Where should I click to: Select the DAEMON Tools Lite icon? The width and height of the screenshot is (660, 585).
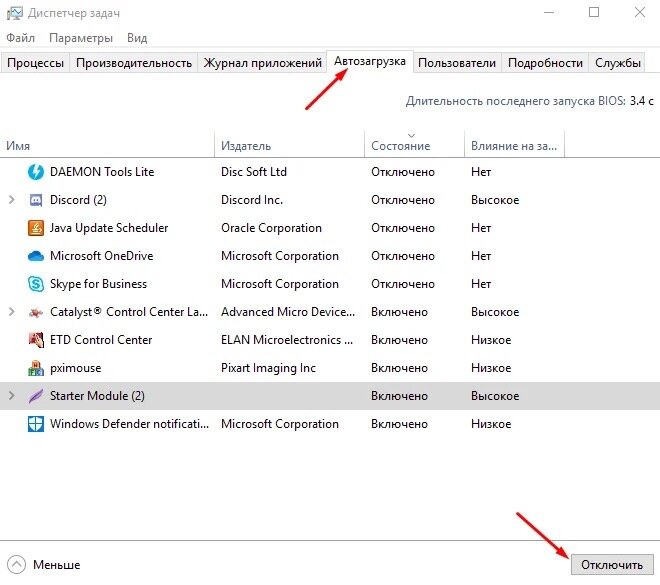(36, 172)
